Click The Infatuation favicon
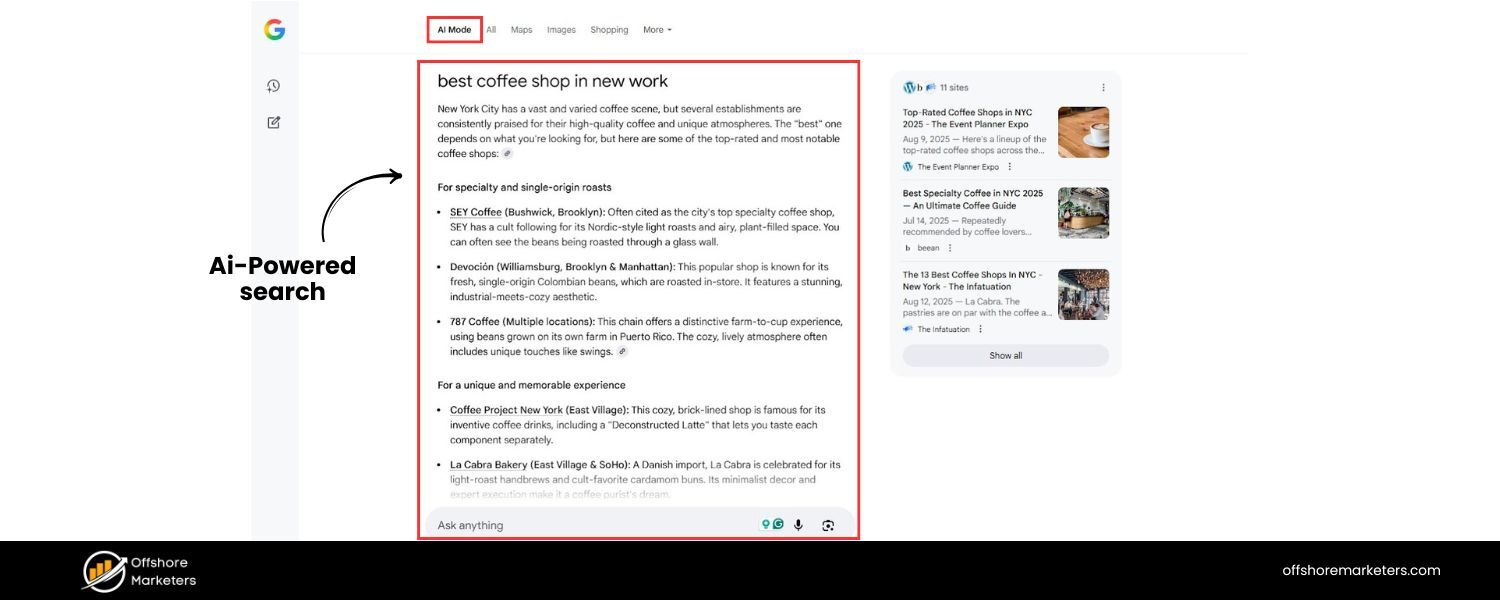The height and width of the screenshot is (600, 1500). (x=907, y=329)
